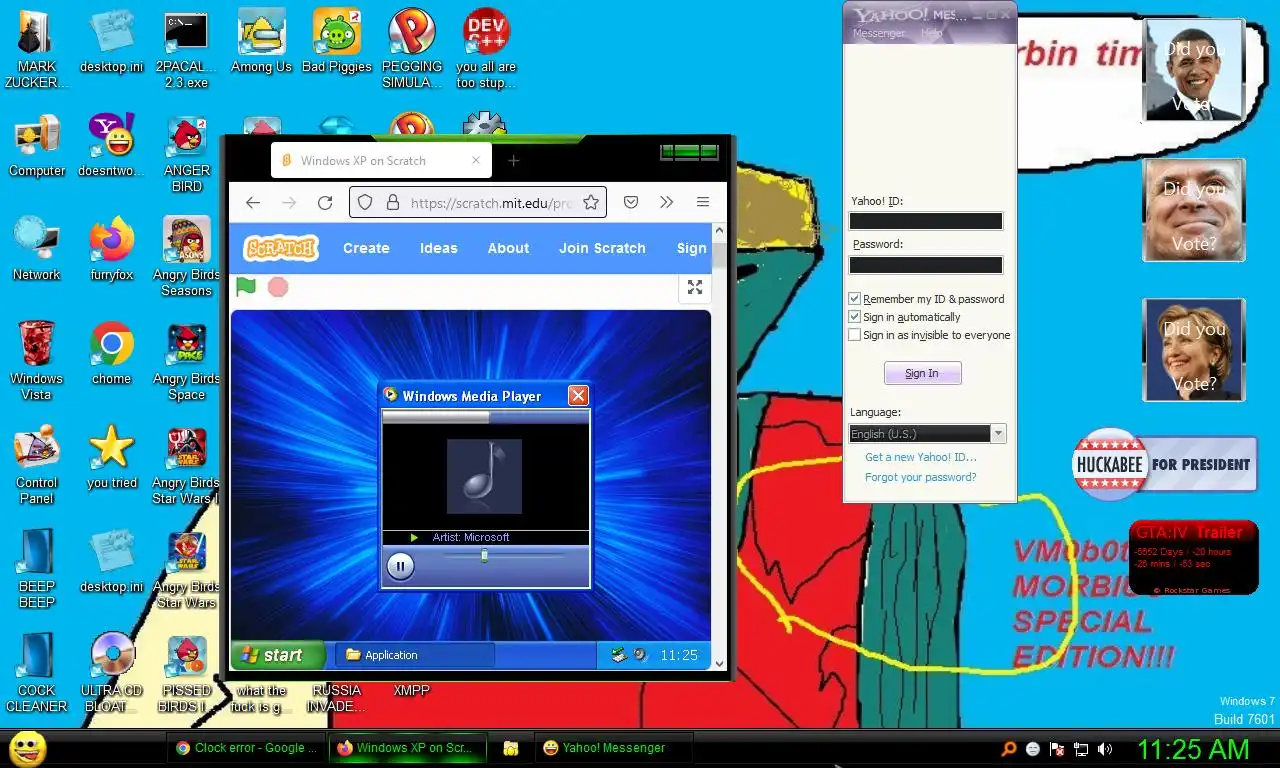Open a new Firefox tab

point(513,160)
